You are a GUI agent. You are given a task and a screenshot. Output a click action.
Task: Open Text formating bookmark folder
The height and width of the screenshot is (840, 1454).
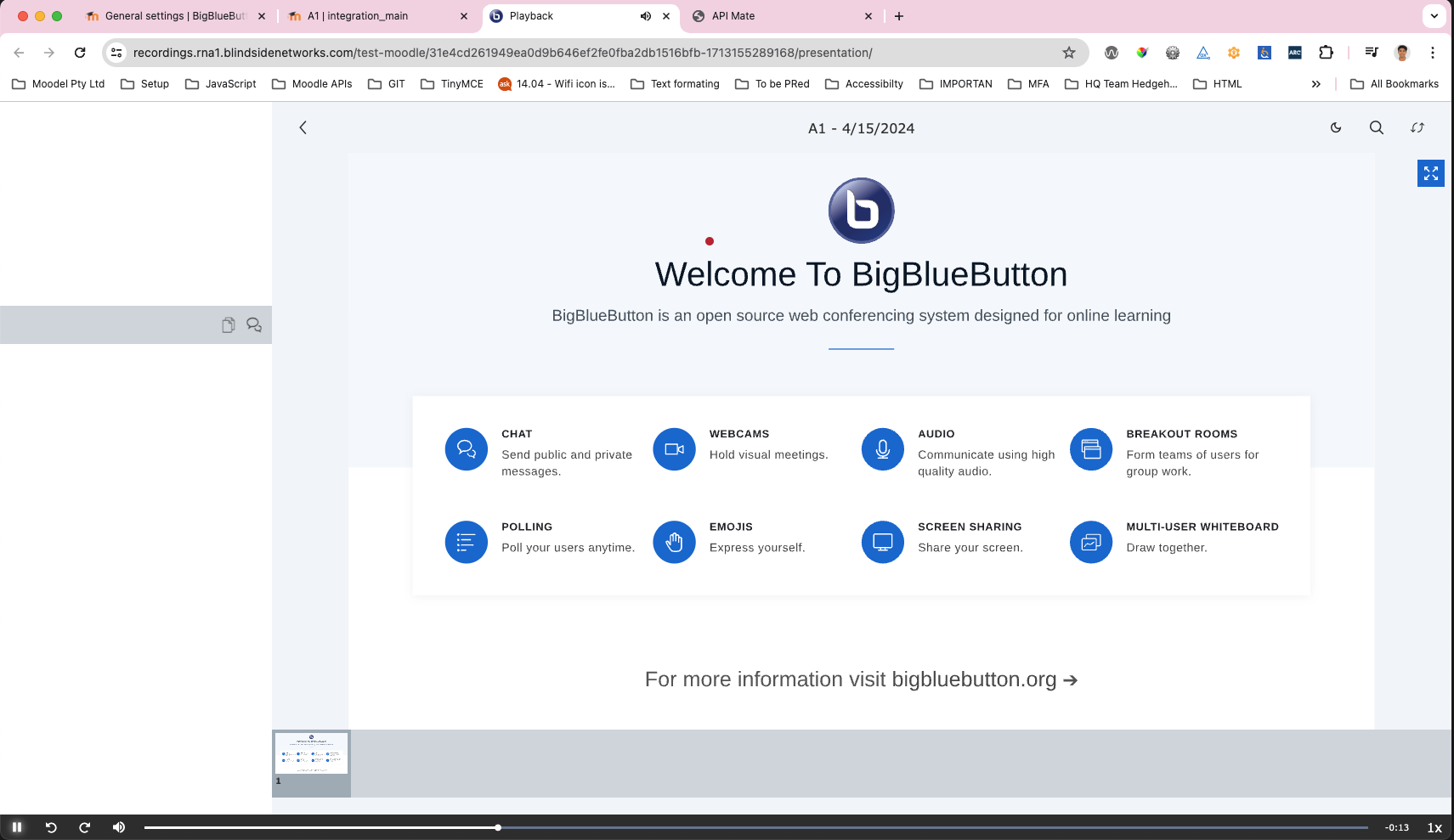(x=675, y=84)
